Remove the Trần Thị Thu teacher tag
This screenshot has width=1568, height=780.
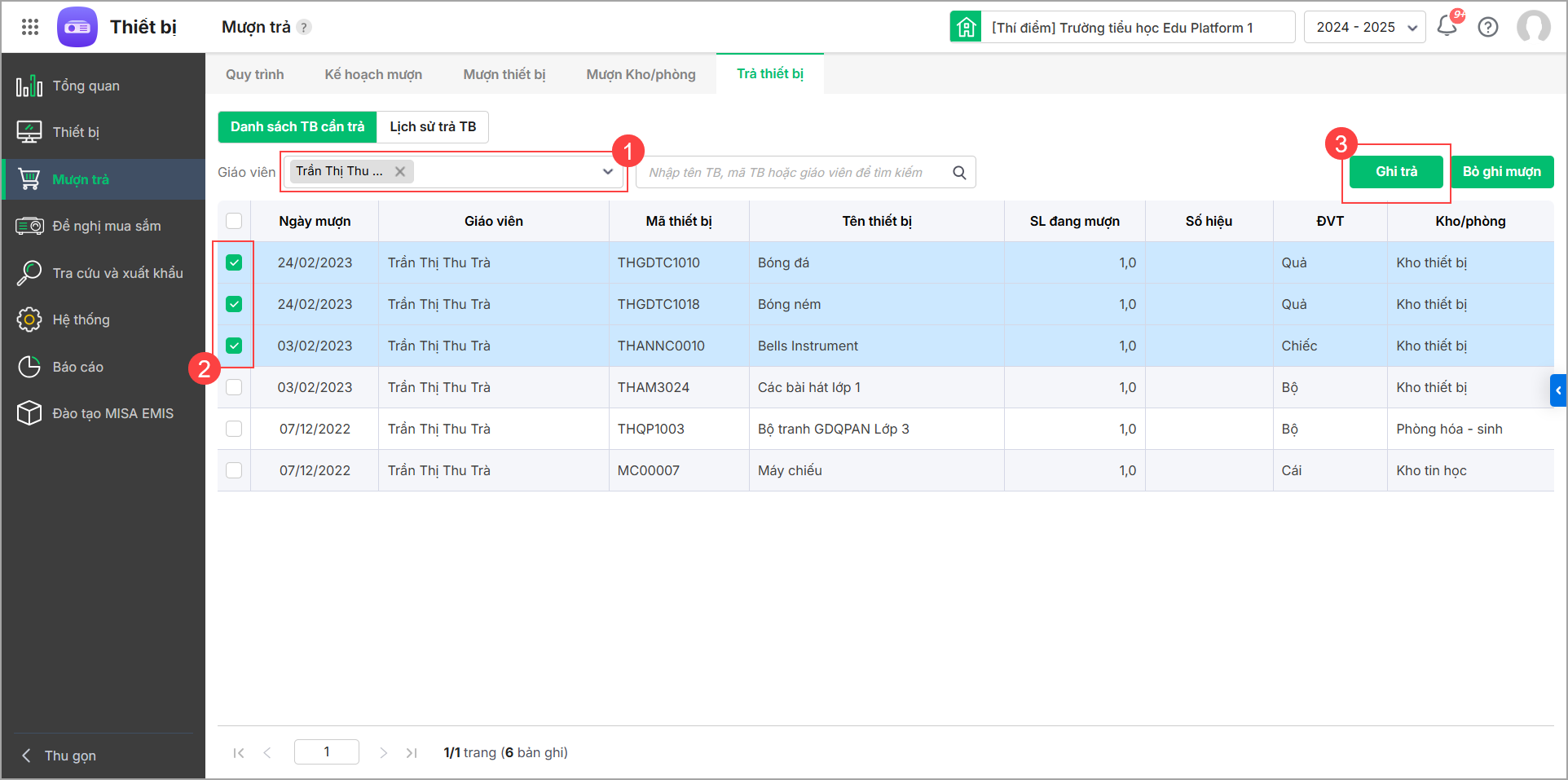tap(400, 171)
